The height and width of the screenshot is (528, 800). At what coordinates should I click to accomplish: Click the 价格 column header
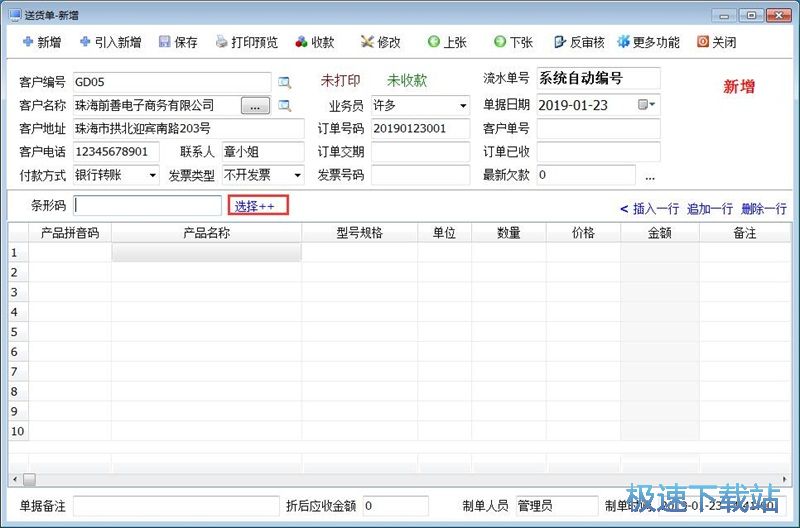(x=583, y=233)
